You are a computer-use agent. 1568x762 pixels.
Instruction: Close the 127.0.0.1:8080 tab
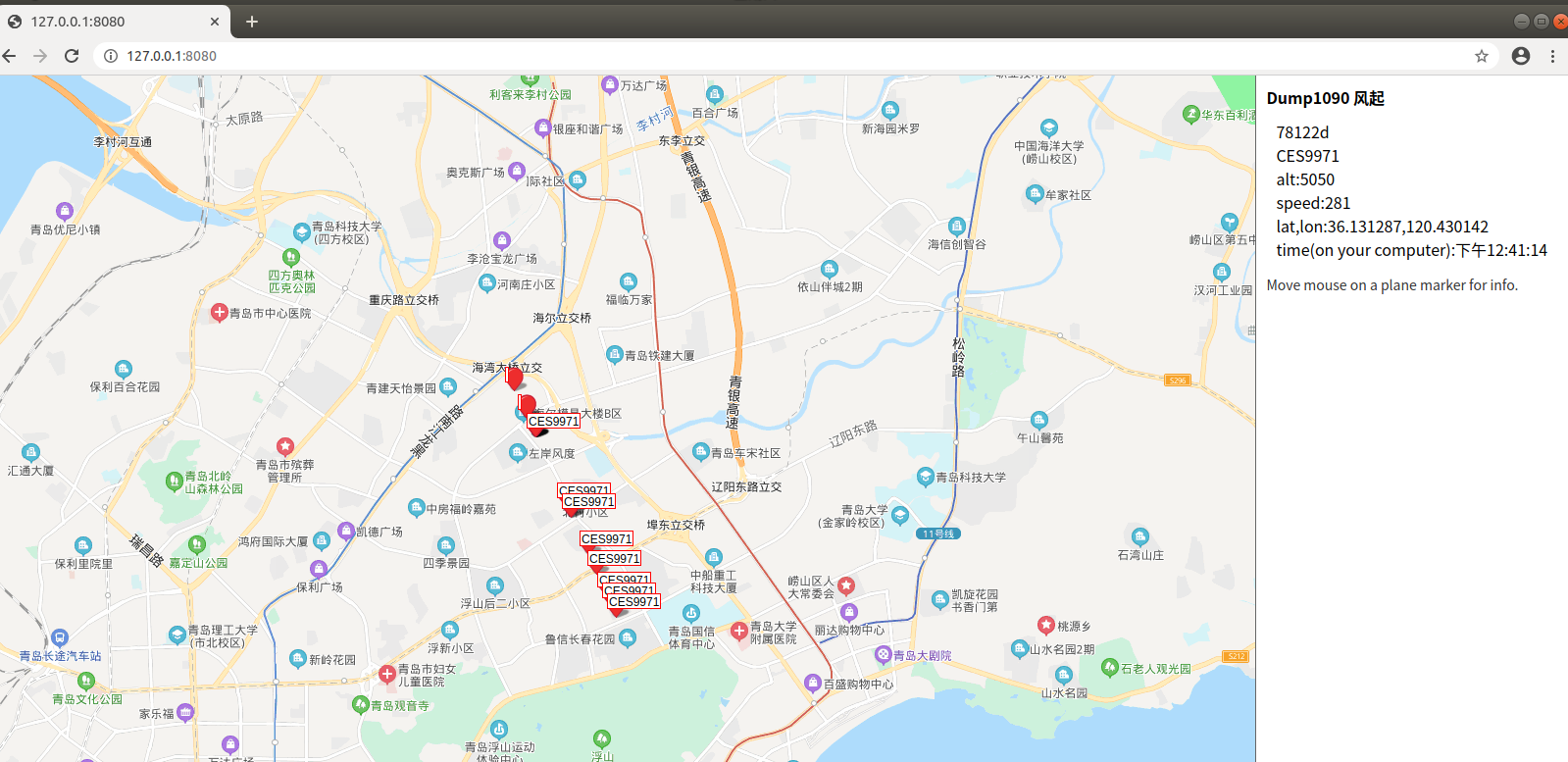[x=215, y=21]
